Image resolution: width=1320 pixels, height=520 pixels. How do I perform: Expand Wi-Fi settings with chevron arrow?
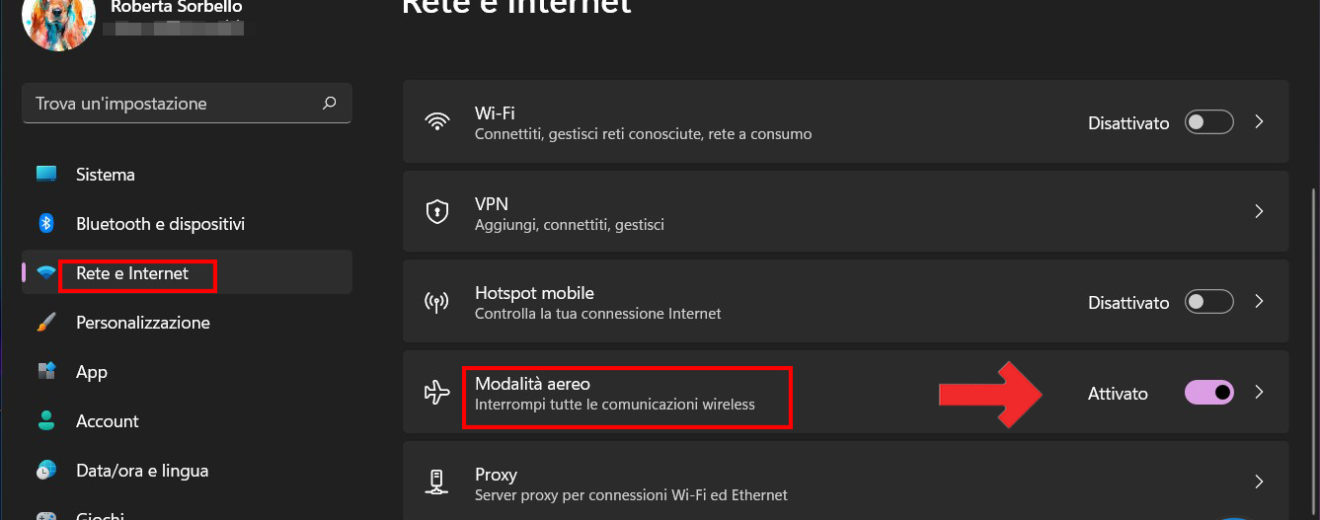coord(1259,122)
